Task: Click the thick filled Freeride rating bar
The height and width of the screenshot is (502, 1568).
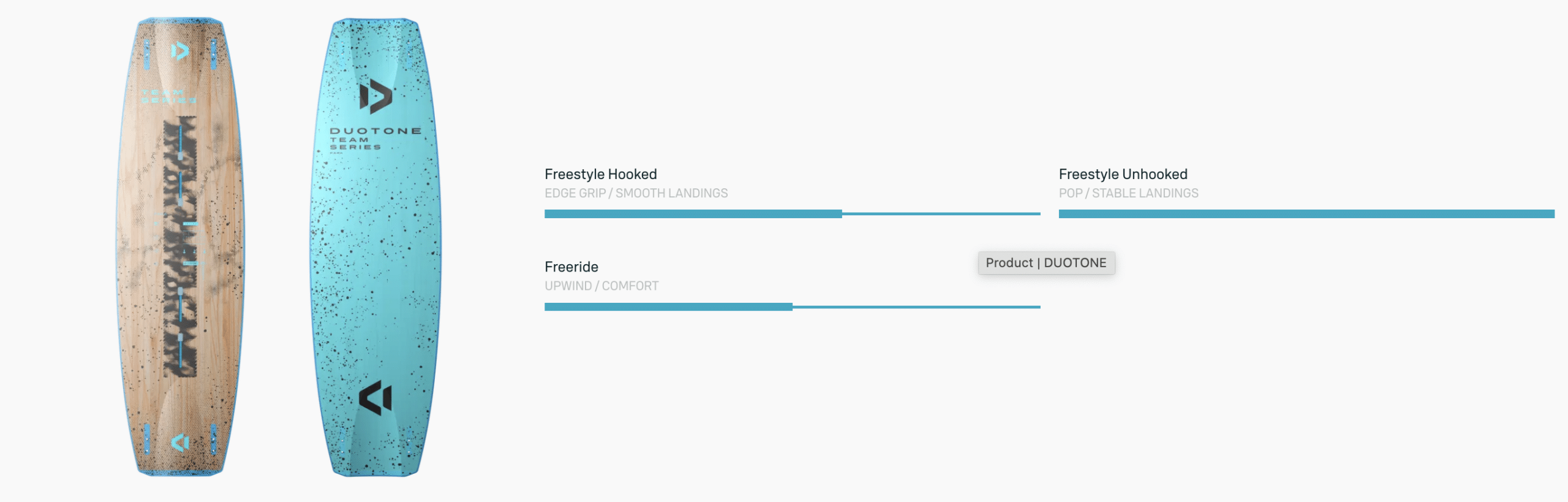Action: [668, 306]
